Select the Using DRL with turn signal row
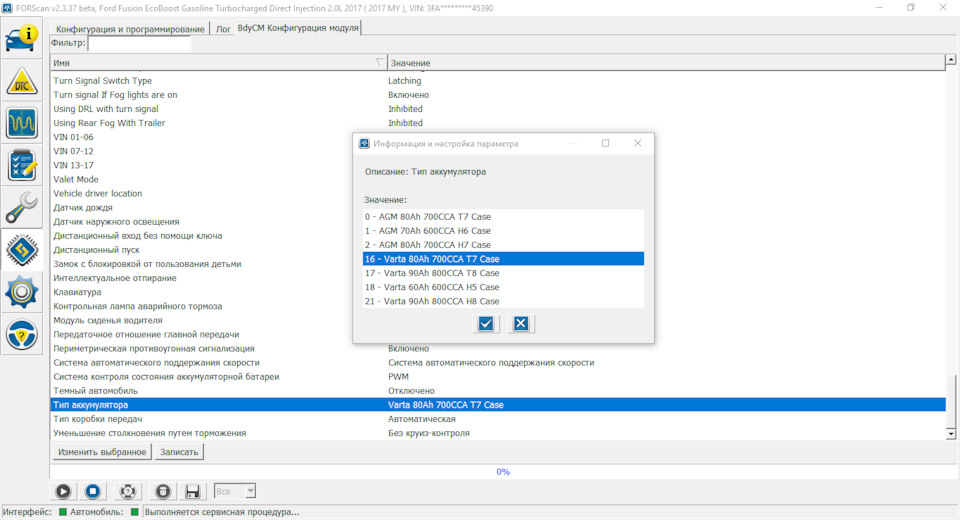Viewport: 960px width, 520px height. [498, 109]
